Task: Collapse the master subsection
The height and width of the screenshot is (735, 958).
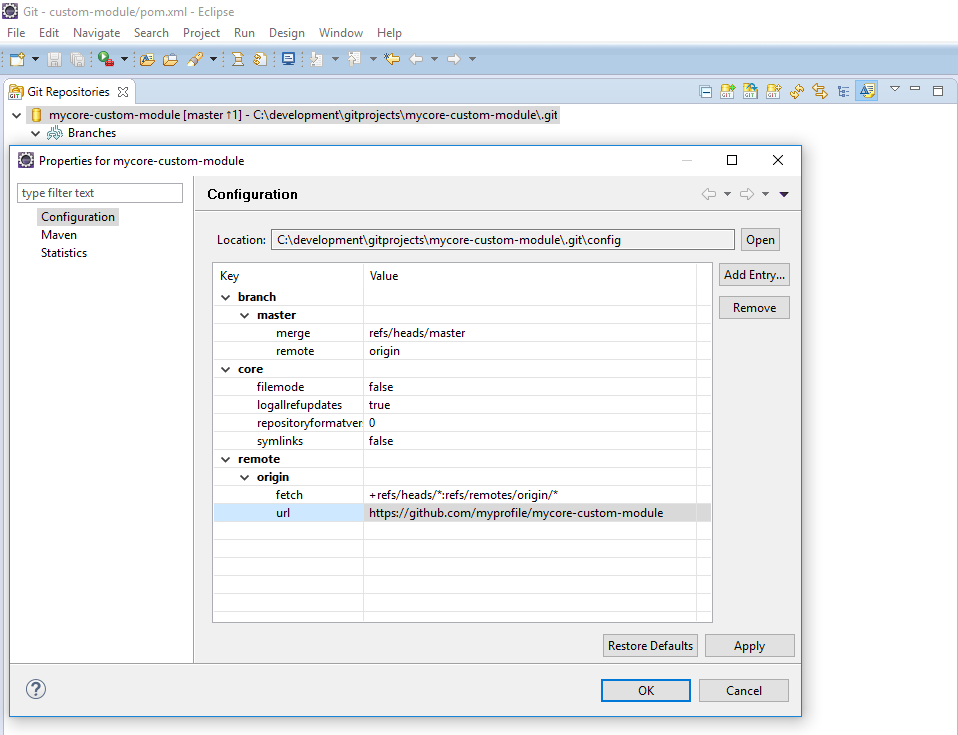Action: pos(244,316)
